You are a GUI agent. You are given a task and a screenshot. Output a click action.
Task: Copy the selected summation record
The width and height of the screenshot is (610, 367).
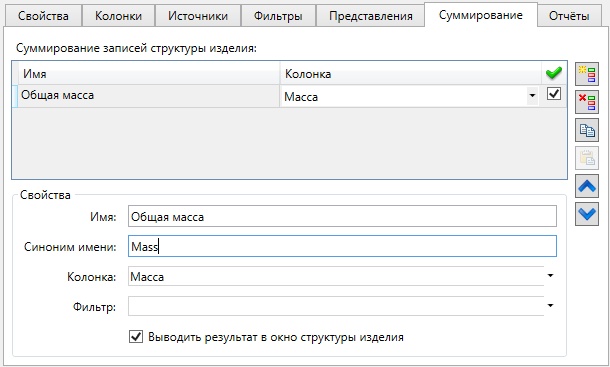click(587, 130)
